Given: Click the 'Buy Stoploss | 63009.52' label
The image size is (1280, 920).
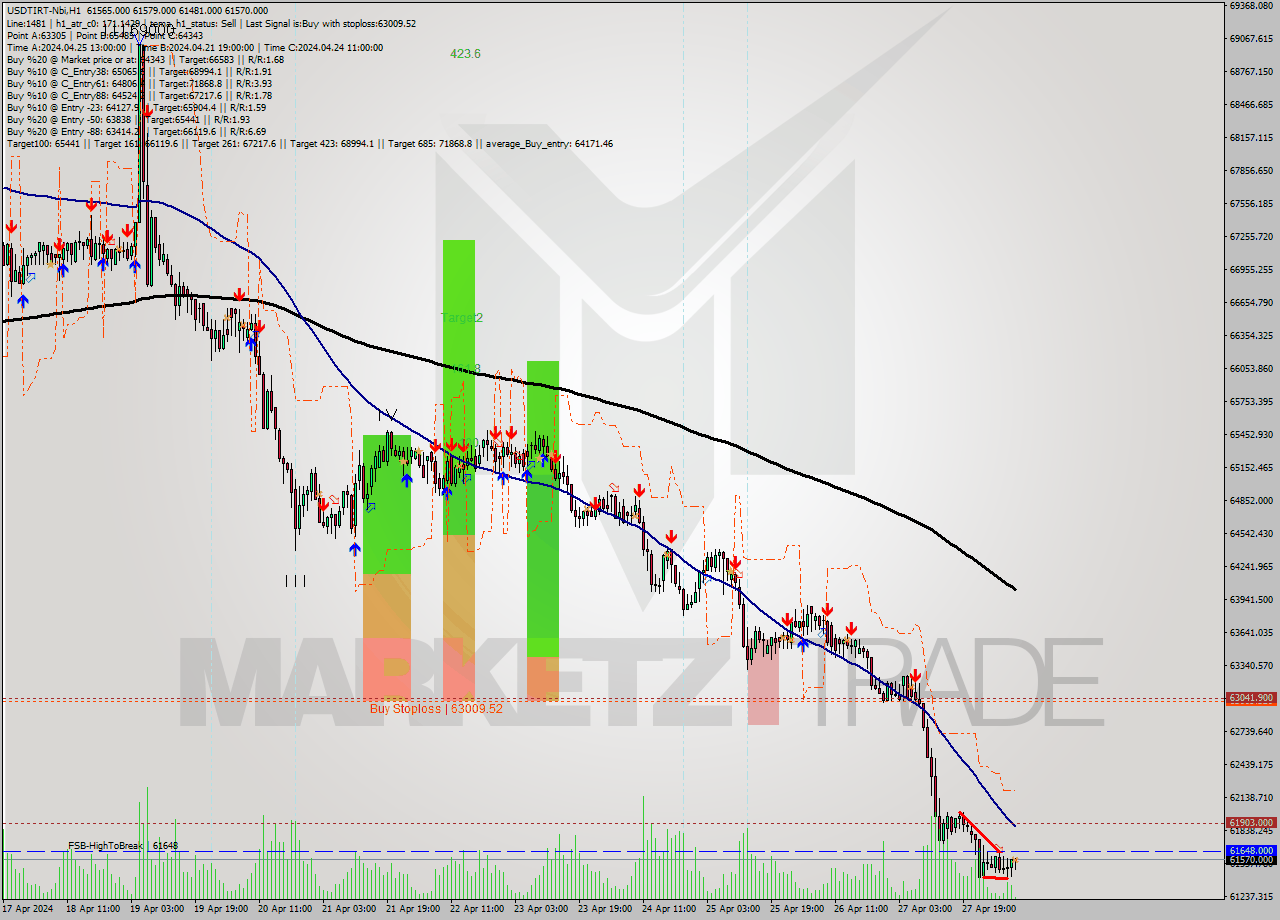Looking at the screenshot, I should (x=436, y=708).
